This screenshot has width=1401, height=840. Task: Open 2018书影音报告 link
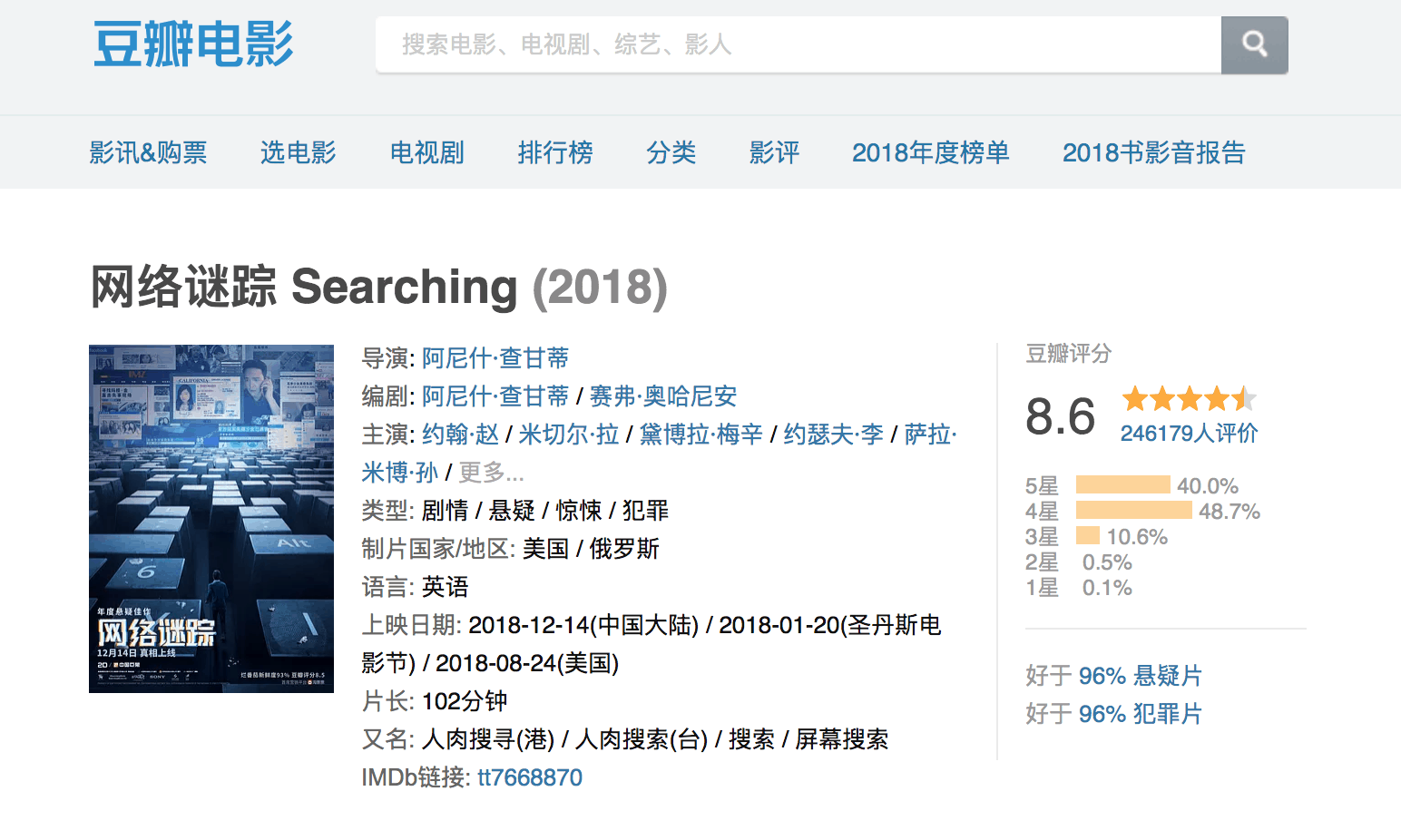coord(1153,152)
